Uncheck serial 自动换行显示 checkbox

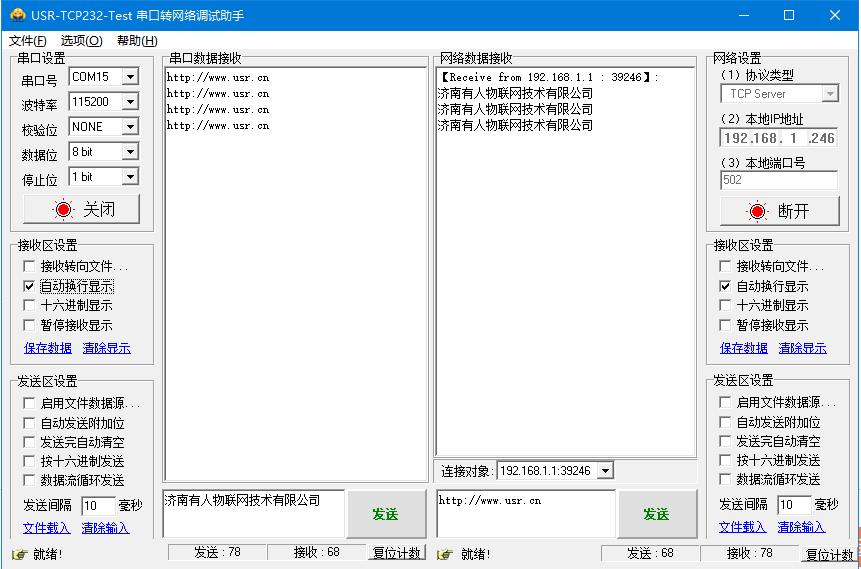pyautogui.click(x=29, y=286)
